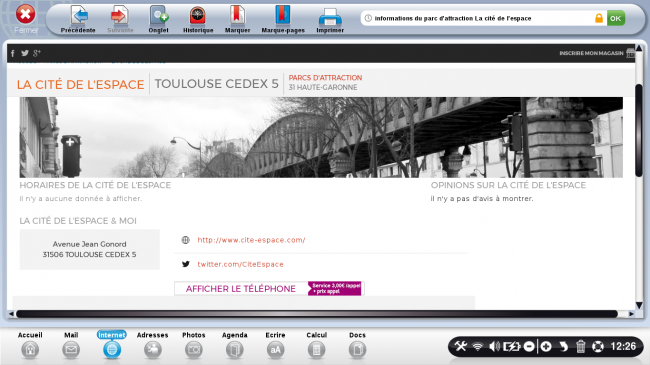
Task: Open the Facebook icon in page header
Action: [x=13, y=53]
